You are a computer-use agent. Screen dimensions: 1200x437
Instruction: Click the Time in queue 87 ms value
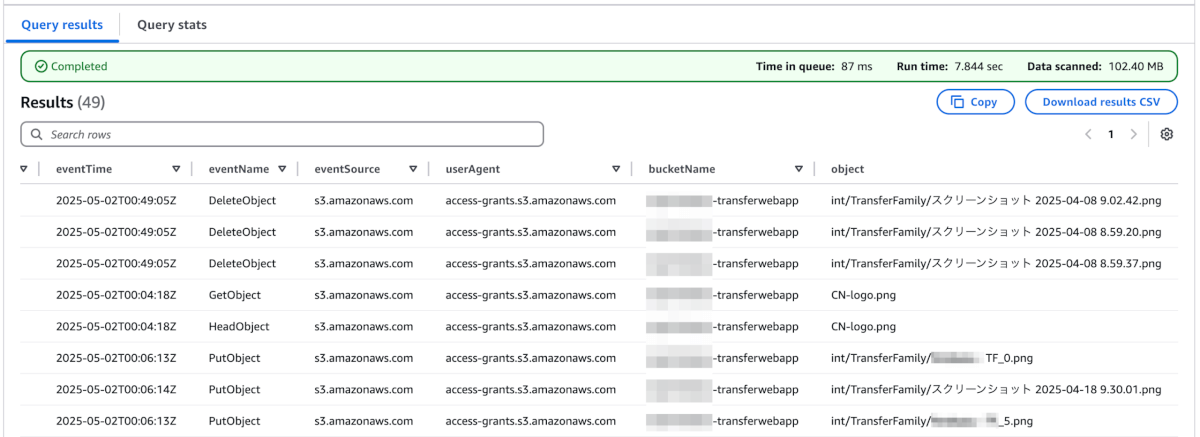point(857,66)
